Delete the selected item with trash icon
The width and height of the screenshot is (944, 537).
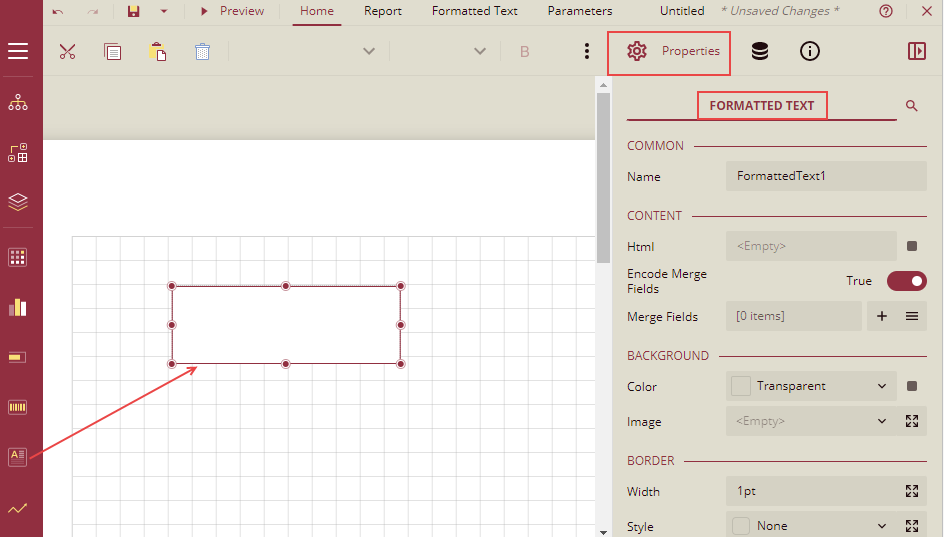click(x=202, y=51)
